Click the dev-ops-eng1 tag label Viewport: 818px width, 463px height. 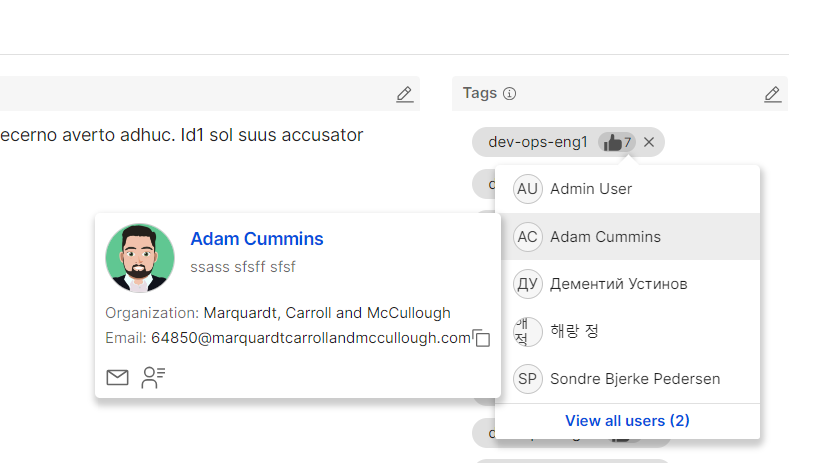coord(538,142)
